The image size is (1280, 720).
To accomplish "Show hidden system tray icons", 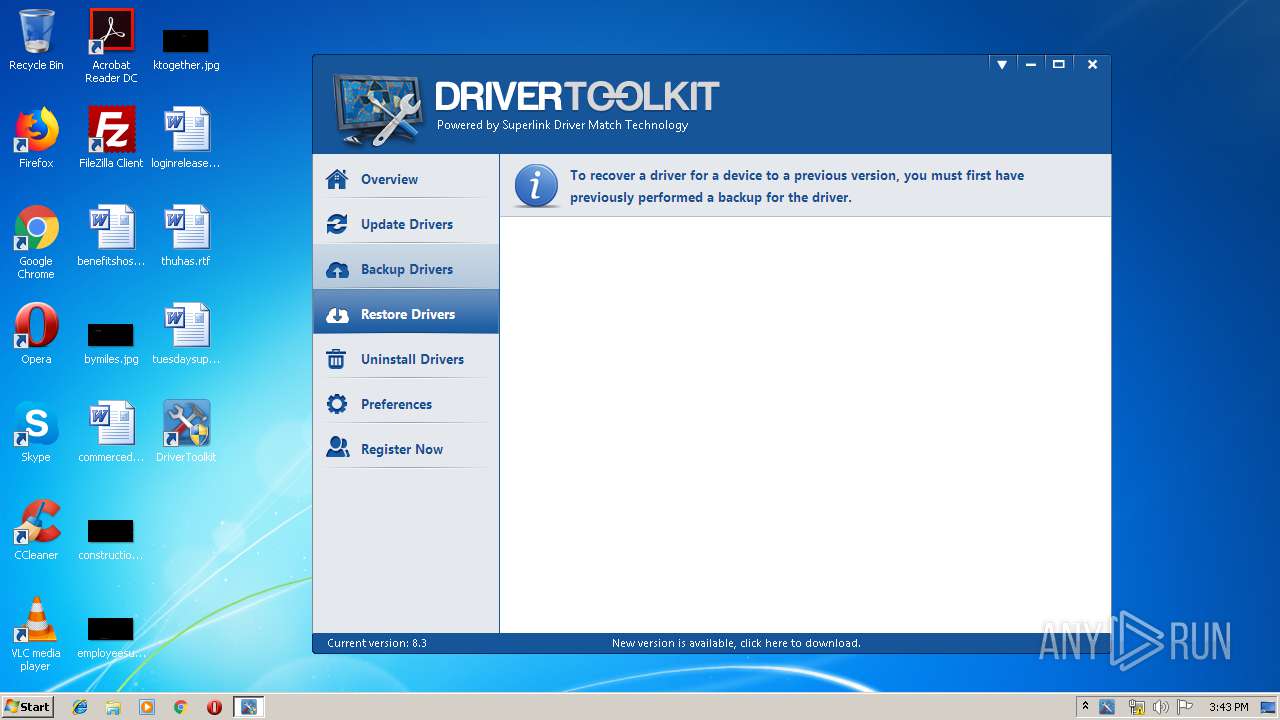I will tap(1085, 707).
